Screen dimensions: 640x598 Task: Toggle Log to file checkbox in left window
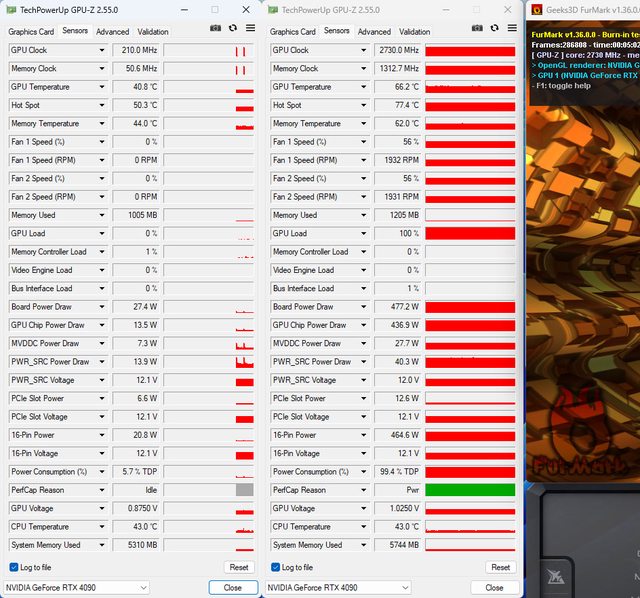tap(14, 567)
